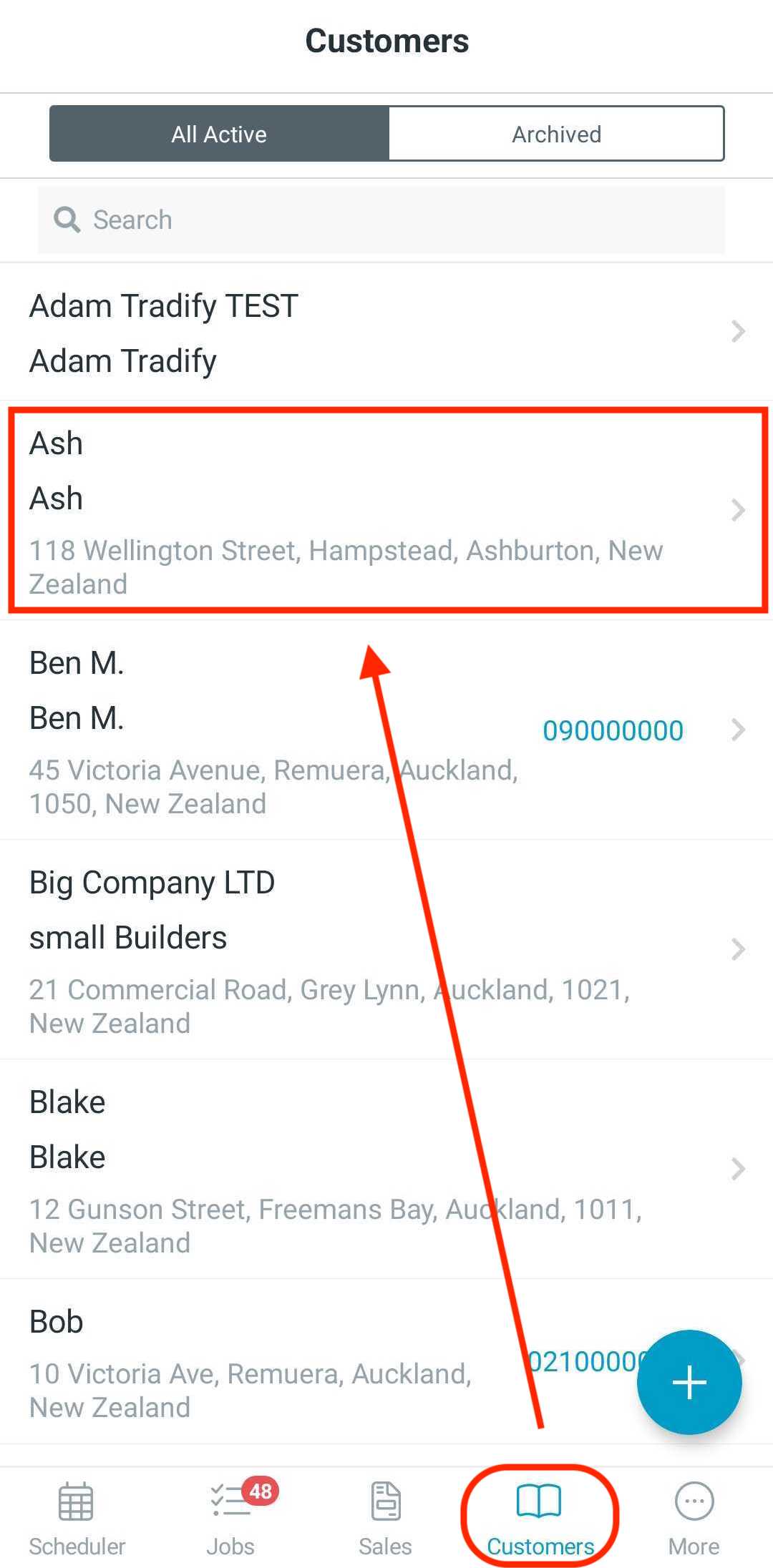
Task: Open Ash at 118 Wellington Street
Action: tap(386, 510)
